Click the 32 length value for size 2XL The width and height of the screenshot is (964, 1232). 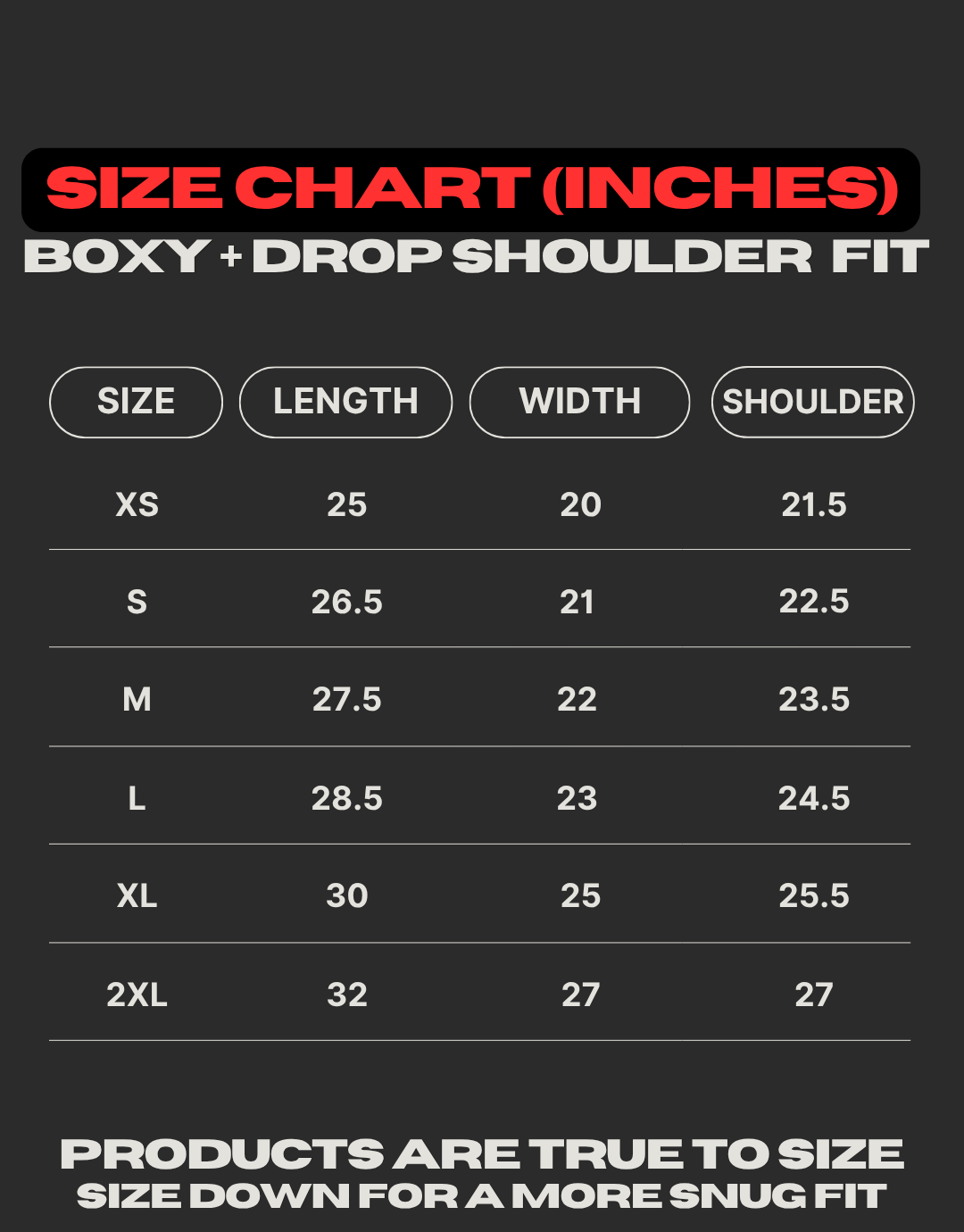tap(346, 995)
